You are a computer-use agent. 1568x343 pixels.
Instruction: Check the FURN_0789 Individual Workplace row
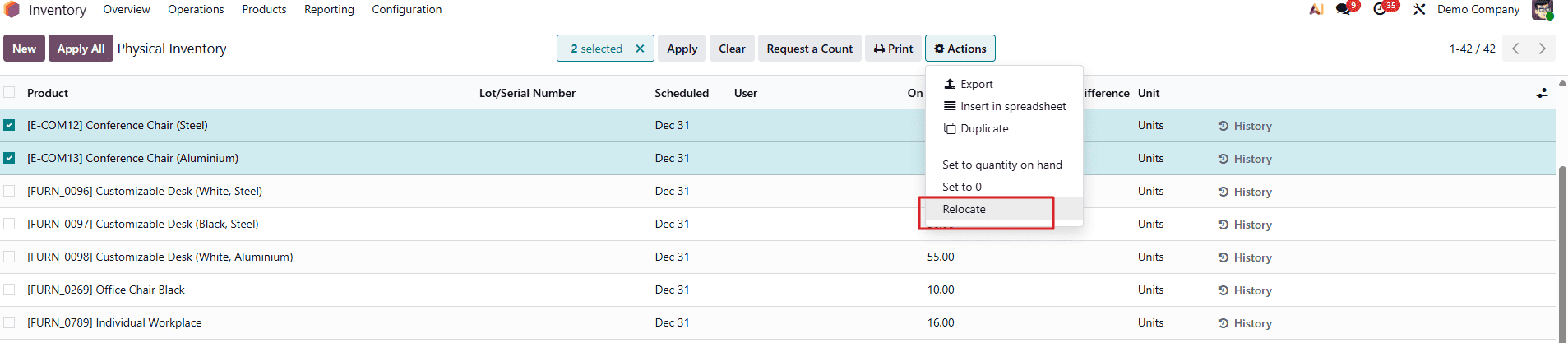pyautogui.click(x=9, y=322)
